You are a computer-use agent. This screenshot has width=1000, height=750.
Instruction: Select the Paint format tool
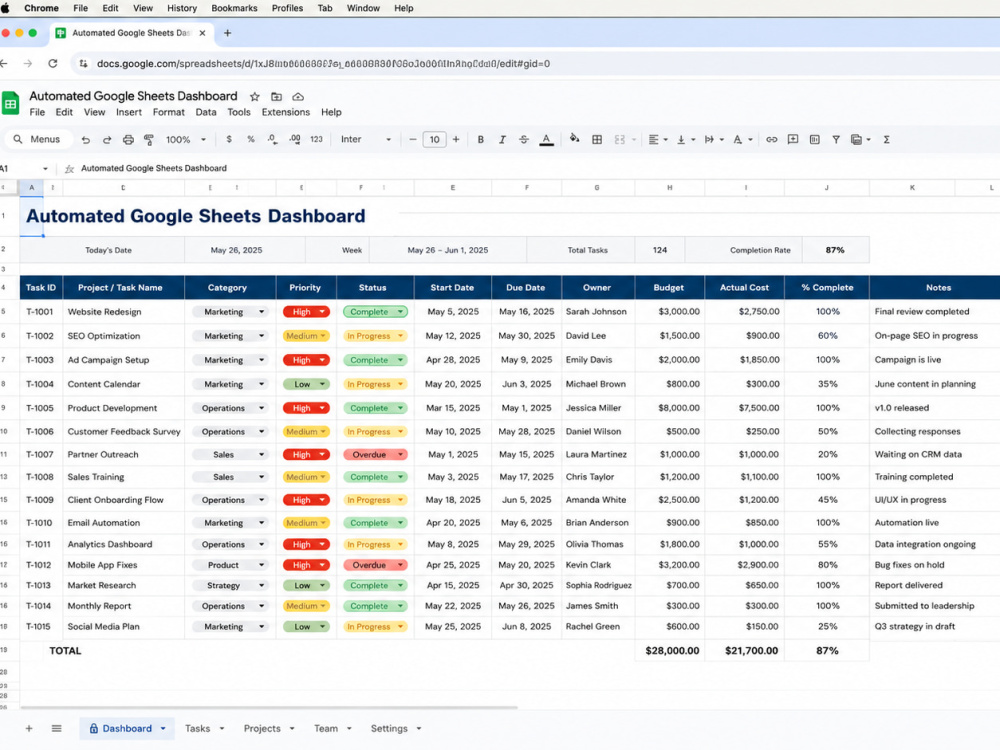pos(149,140)
